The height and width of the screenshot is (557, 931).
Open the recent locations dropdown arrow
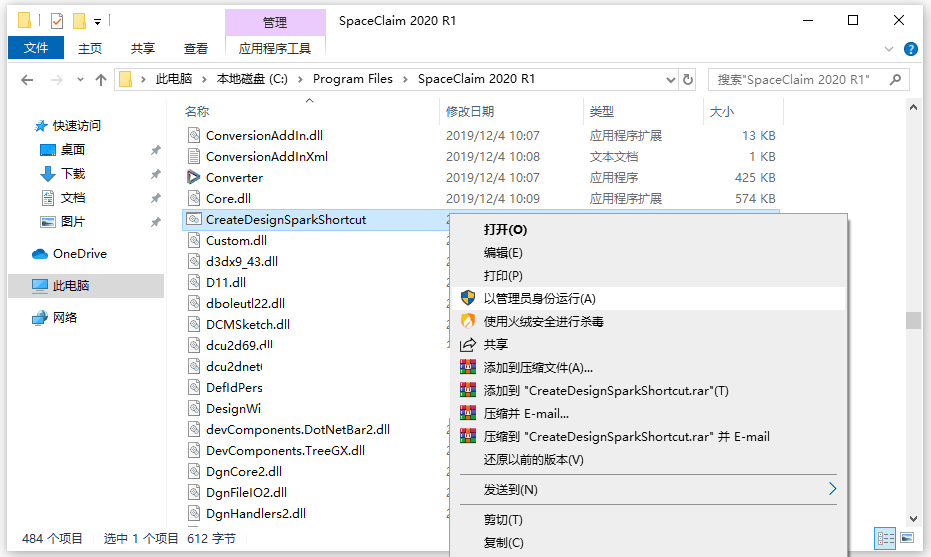coord(80,80)
